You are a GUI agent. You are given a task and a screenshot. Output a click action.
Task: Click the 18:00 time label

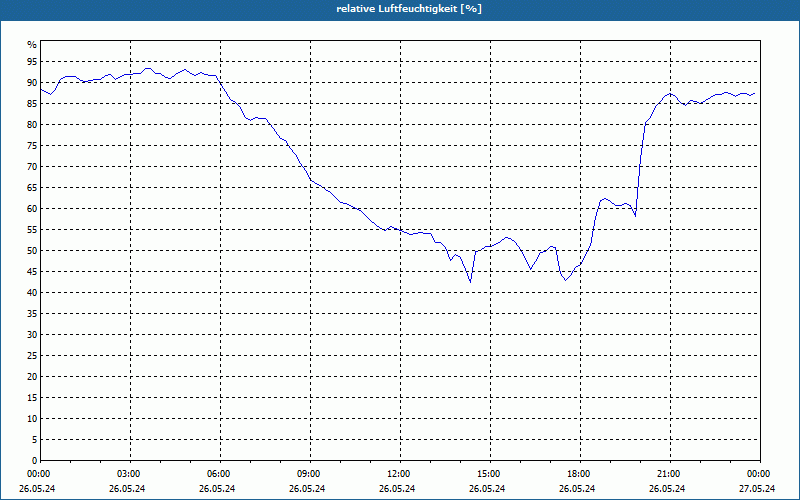(580, 474)
